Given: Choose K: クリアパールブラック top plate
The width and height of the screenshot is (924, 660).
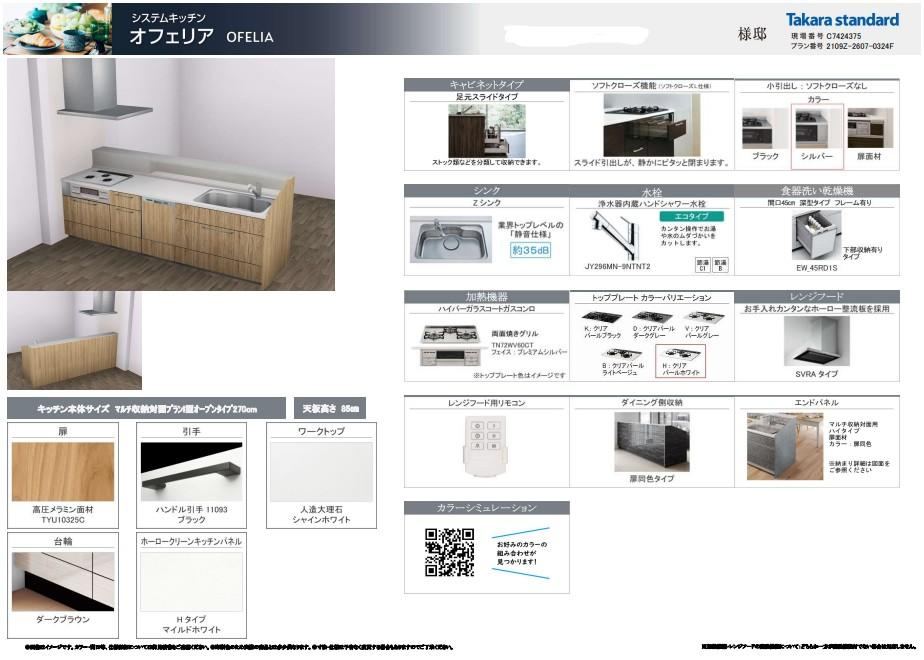Looking at the screenshot, I should click(602, 325).
